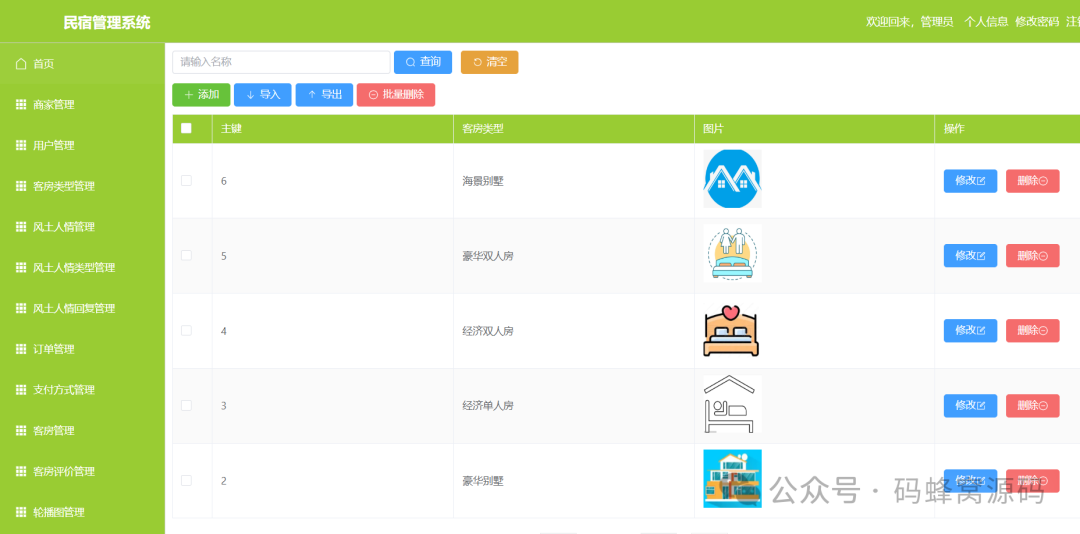Screen dimensions: 1080x534
Task: Open the 豪华双人房 couple bed image
Action: click(732, 254)
